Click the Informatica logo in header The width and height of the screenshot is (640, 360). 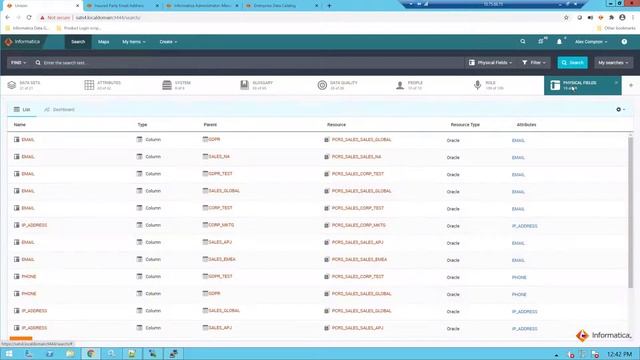22,42
